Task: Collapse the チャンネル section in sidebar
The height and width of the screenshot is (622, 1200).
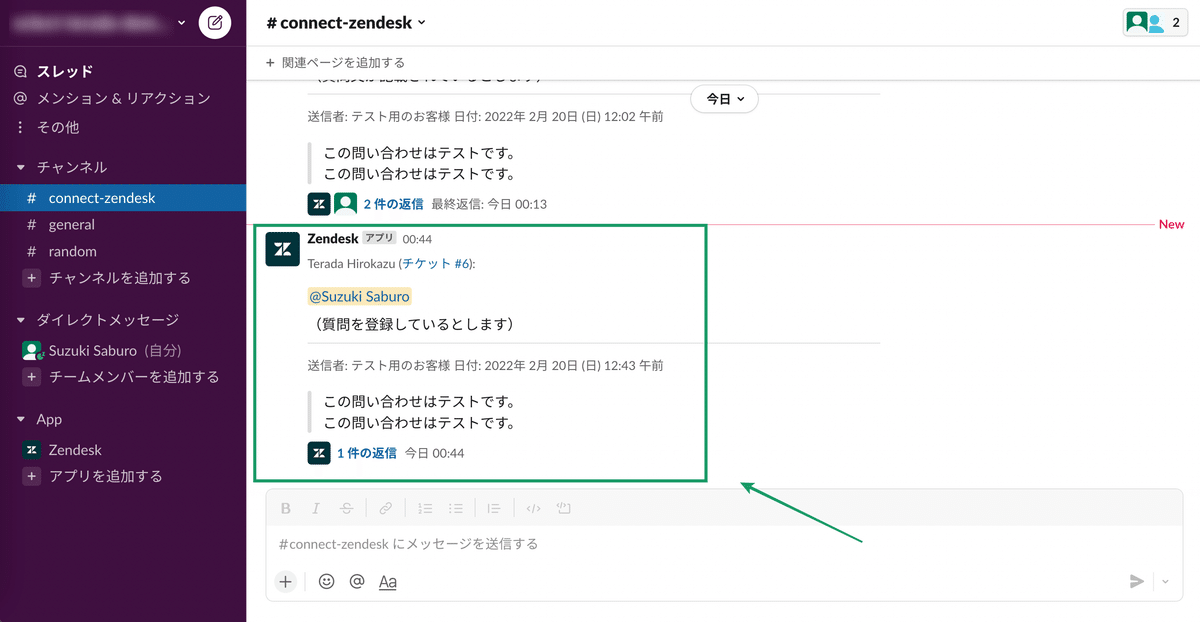Action: pyautogui.click(x=21, y=167)
